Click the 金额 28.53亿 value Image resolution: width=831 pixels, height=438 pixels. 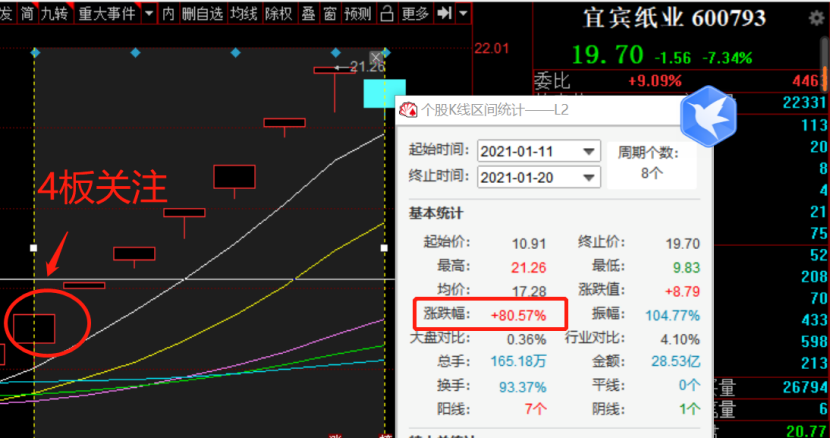(676, 362)
